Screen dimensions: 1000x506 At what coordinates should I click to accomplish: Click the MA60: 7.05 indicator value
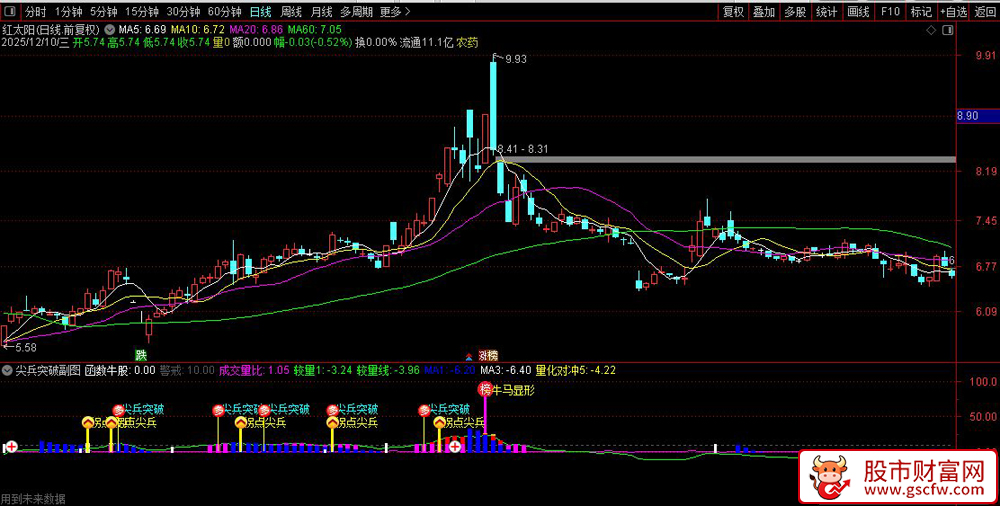tap(314, 29)
